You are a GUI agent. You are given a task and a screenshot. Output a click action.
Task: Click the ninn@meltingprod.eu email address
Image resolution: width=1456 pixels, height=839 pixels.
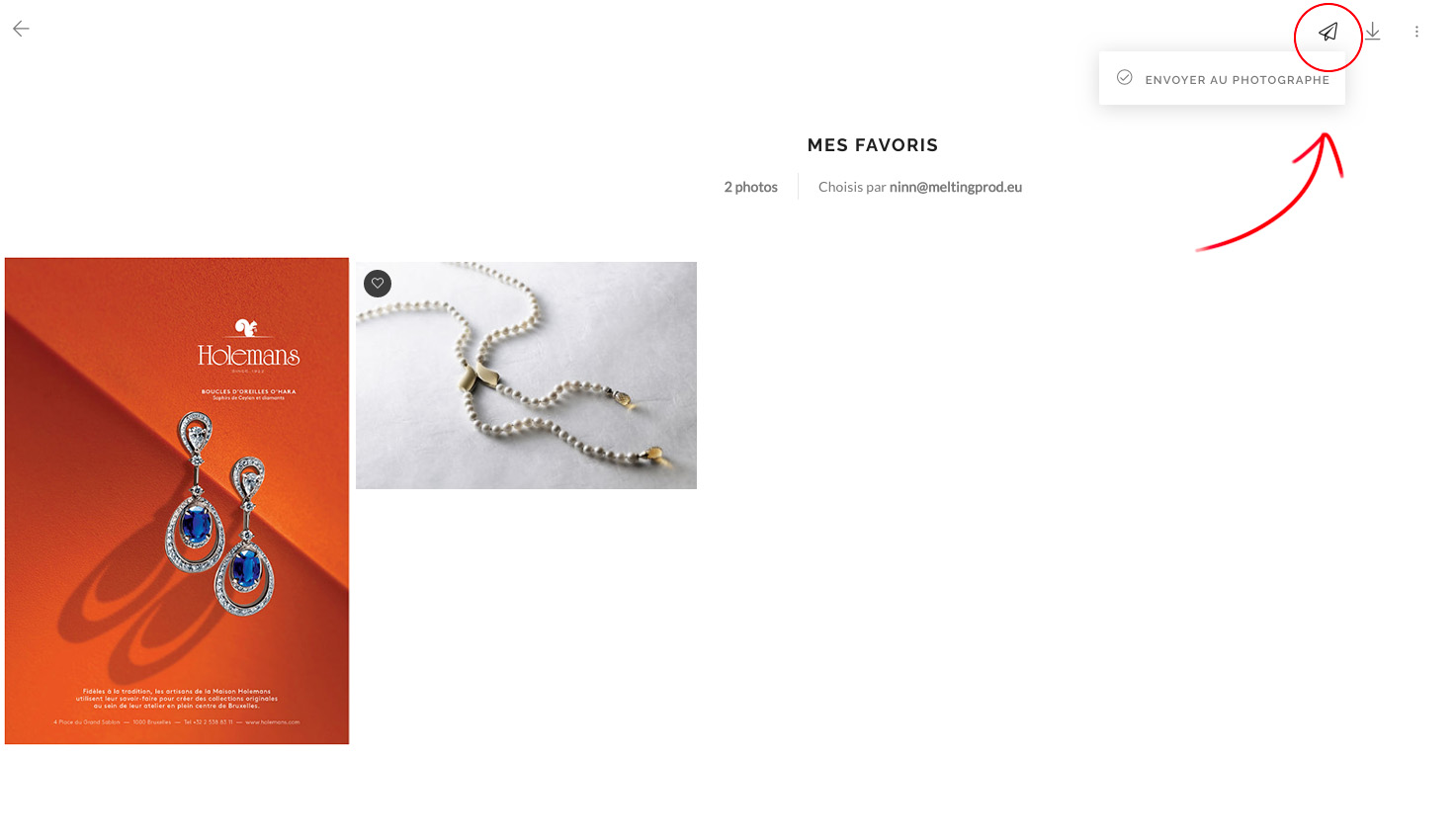pos(956,187)
